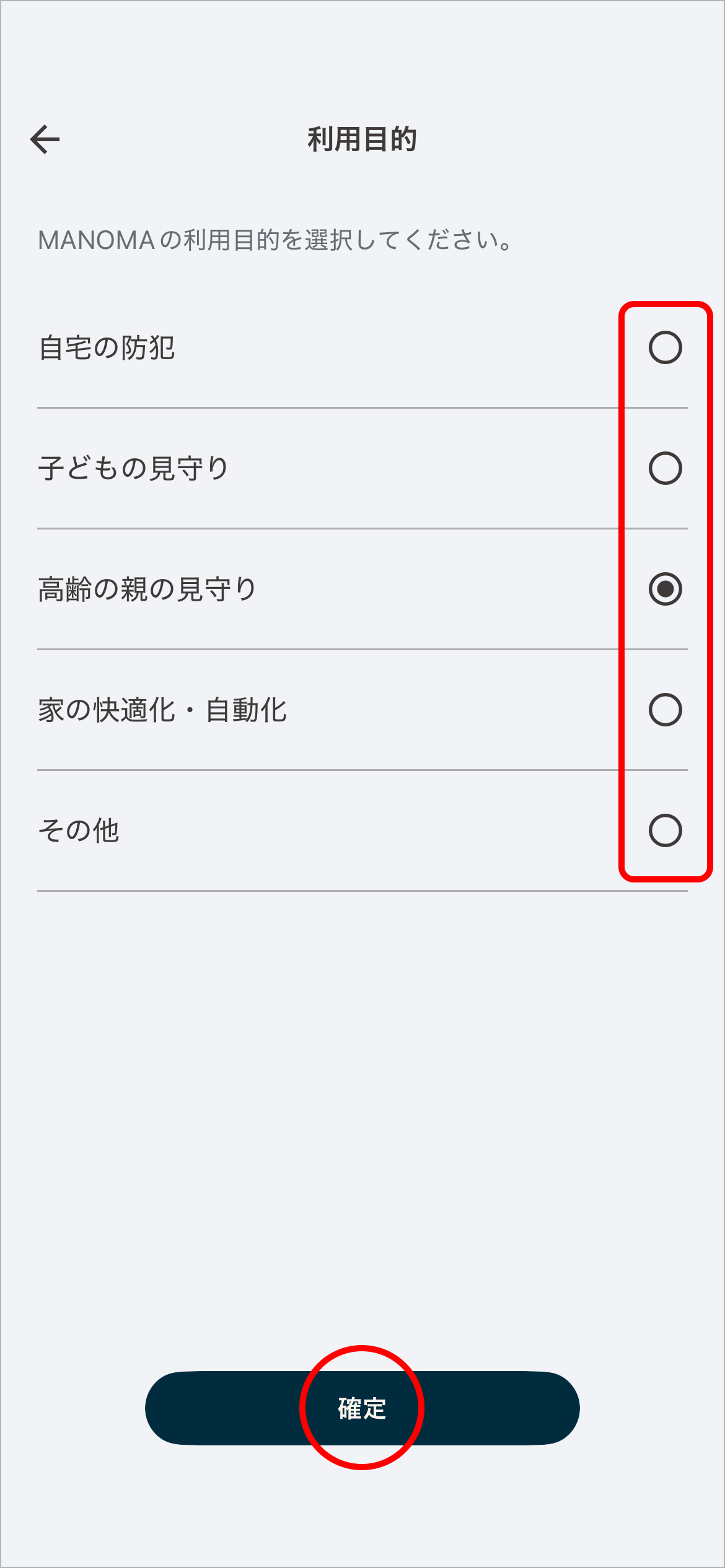The height and width of the screenshot is (1568, 725).
Task: Select the 家の快適化・自動化 radio button
Action: 665,710
